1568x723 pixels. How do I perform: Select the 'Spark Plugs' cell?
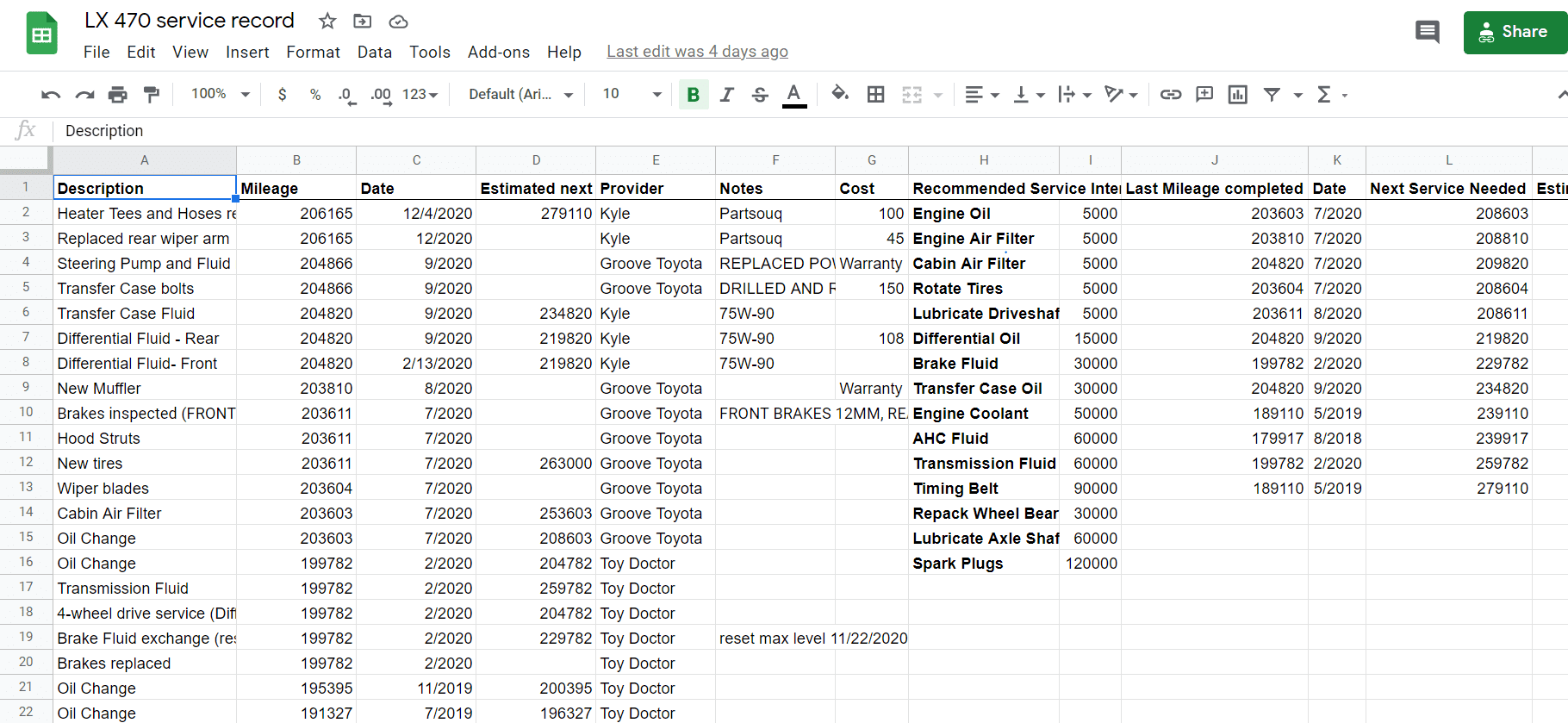984,564
